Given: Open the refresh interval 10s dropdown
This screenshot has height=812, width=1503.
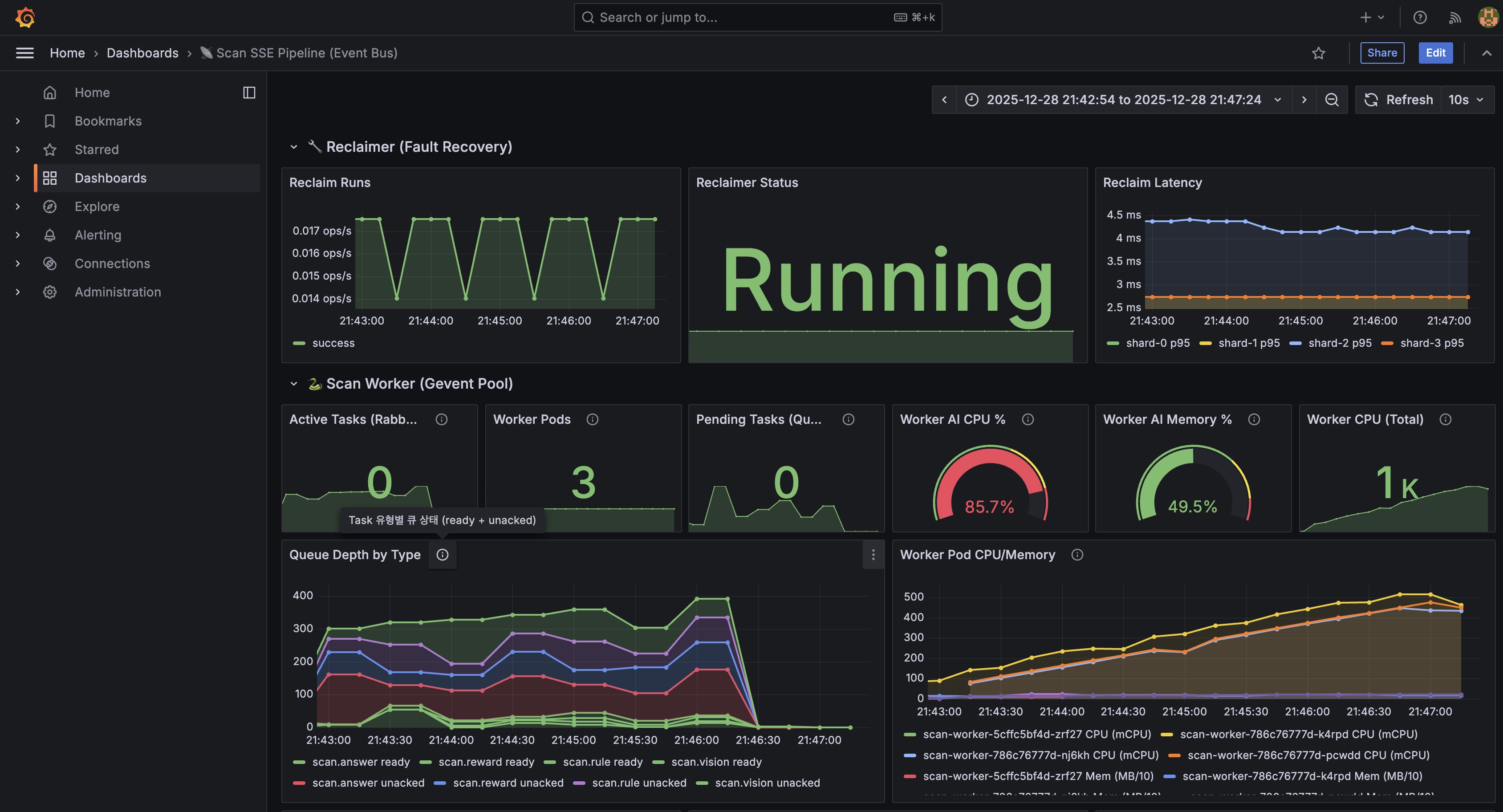Looking at the screenshot, I should point(1466,100).
